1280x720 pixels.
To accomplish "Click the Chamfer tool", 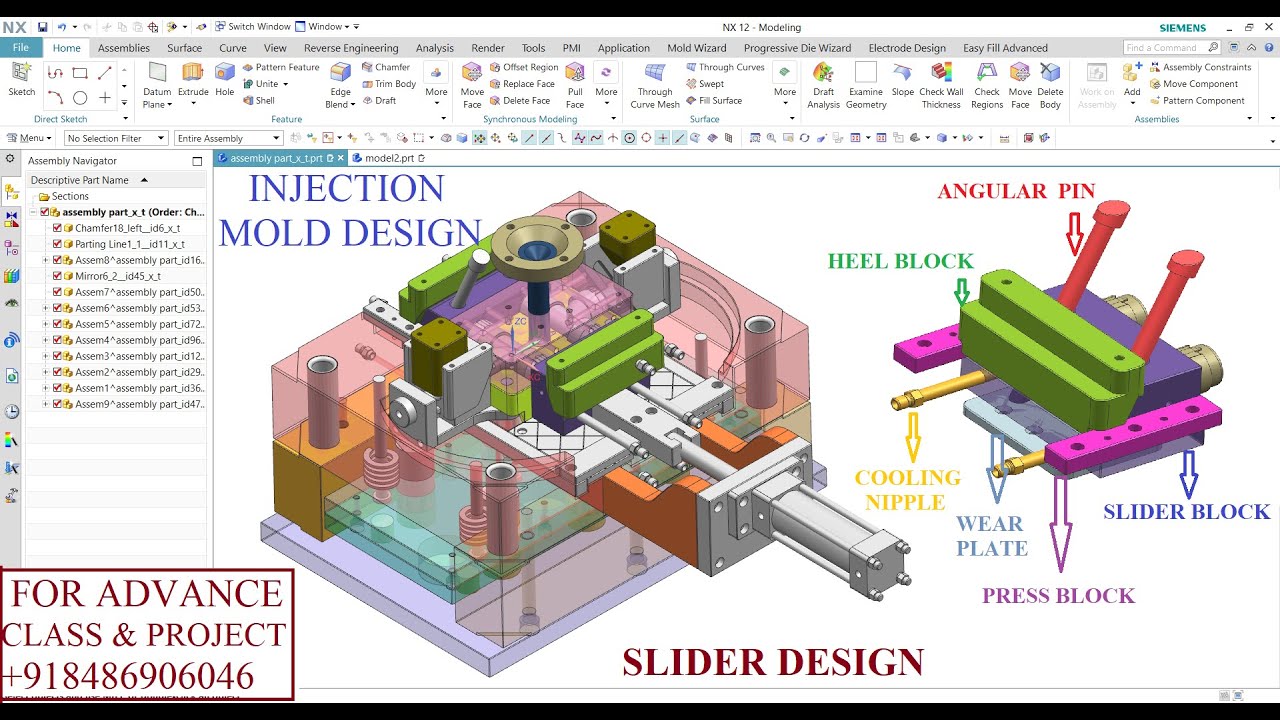I will coord(385,67).
